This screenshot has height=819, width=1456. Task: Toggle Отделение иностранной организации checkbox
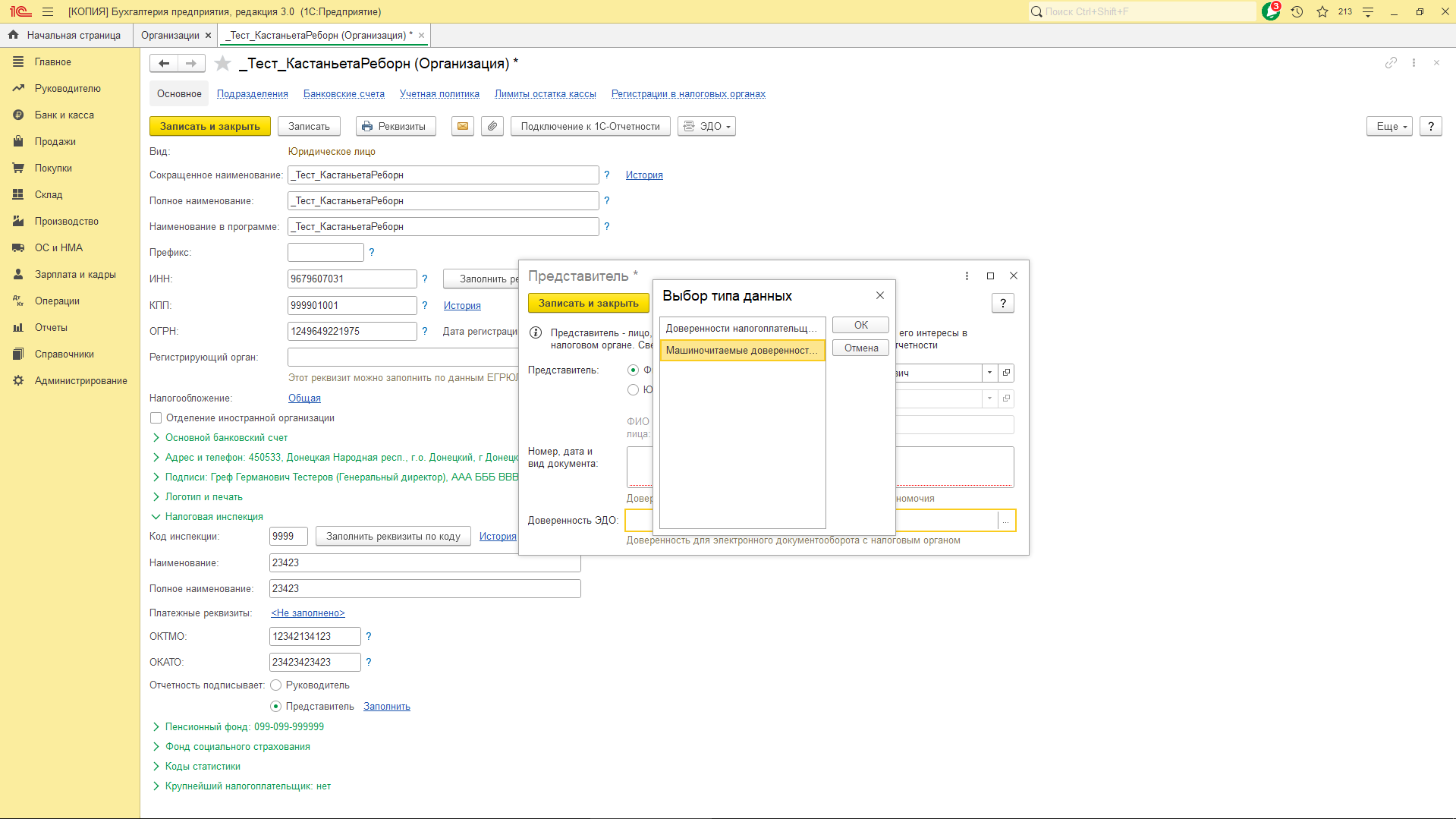click(156, 417)
